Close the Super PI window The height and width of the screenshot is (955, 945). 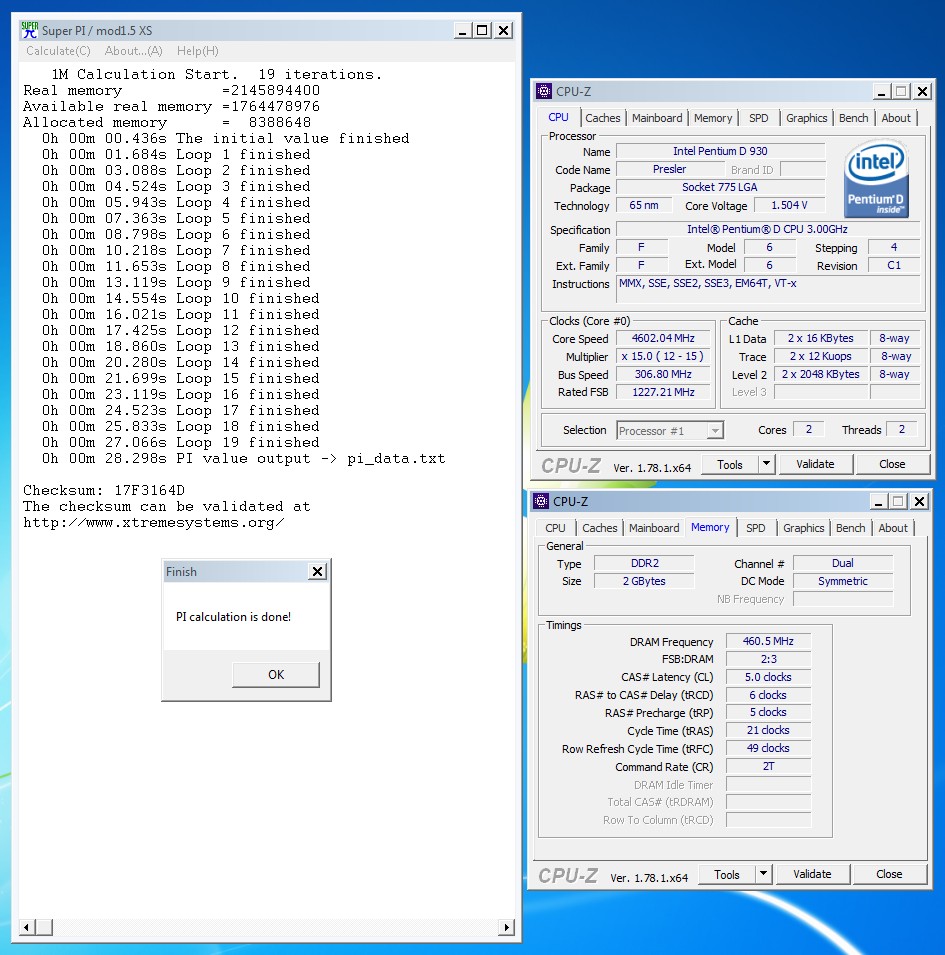point(503,30)
